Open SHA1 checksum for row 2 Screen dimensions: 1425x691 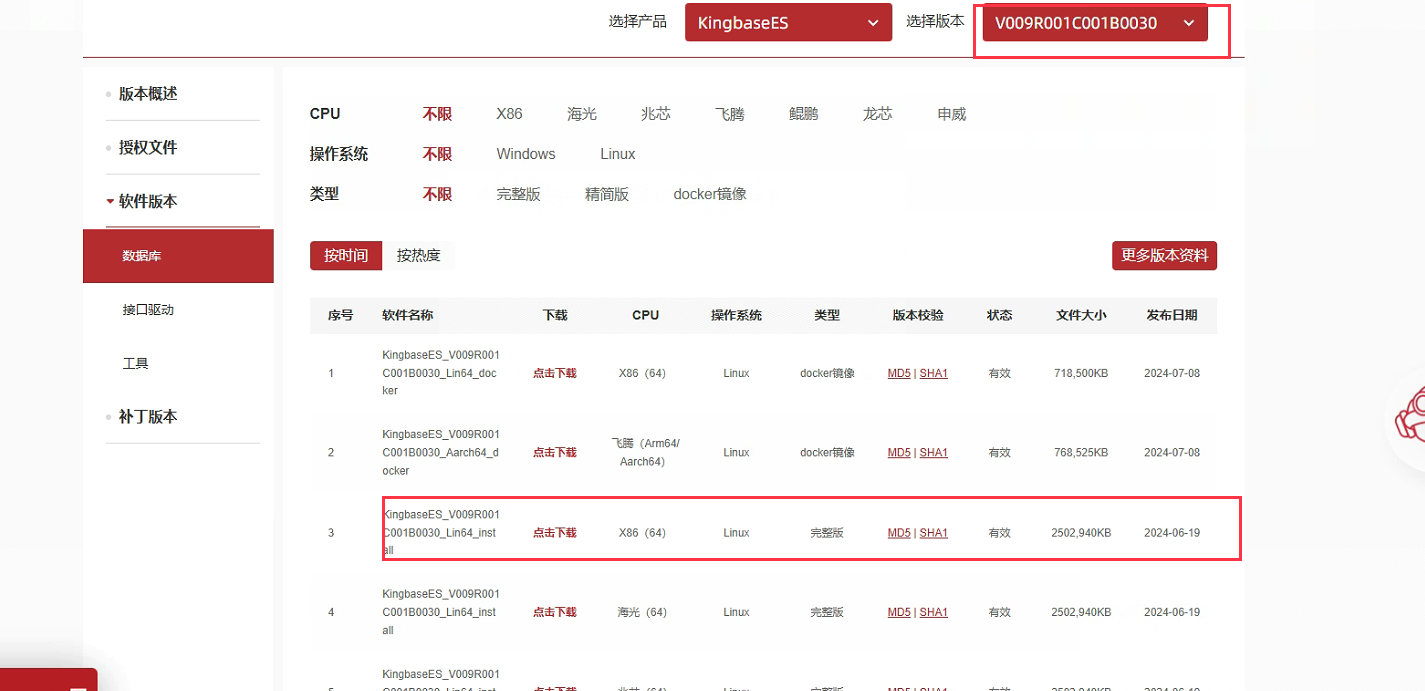(x=934, y=453)
